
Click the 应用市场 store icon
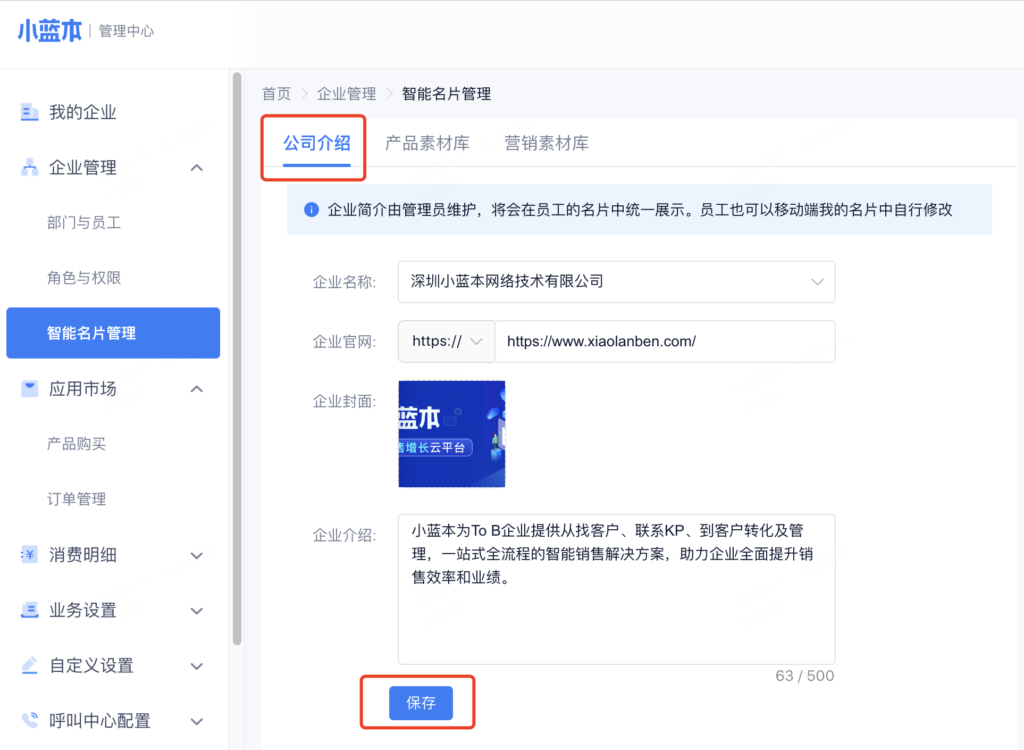[x=29, y=389]
